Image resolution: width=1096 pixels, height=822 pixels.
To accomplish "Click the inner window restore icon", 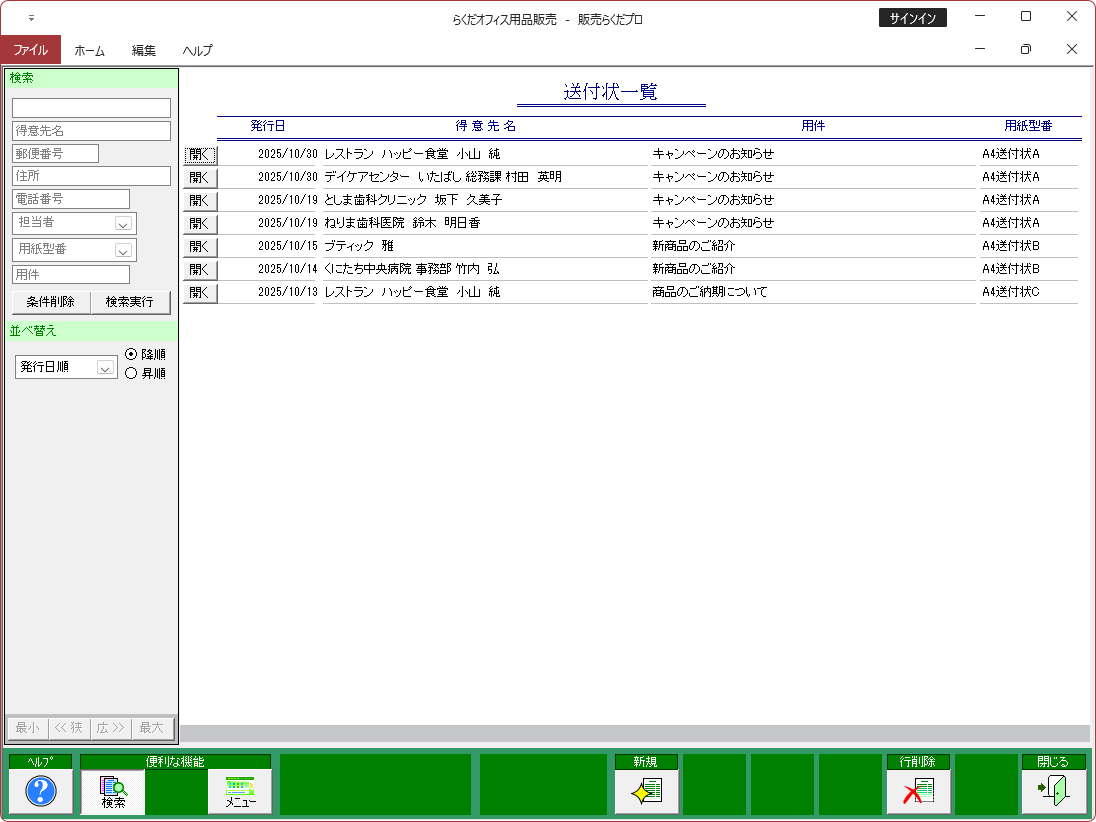I will 1025,49.
